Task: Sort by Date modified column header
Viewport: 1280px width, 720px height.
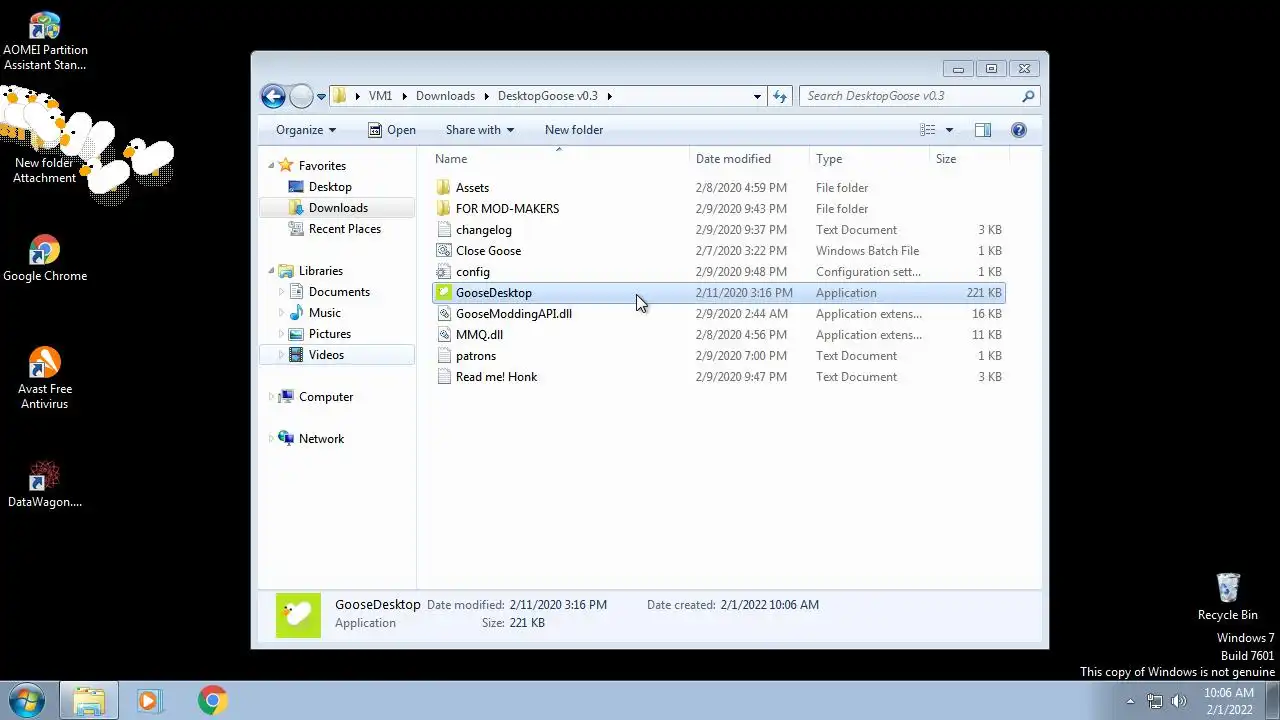Action: (750, 159)
